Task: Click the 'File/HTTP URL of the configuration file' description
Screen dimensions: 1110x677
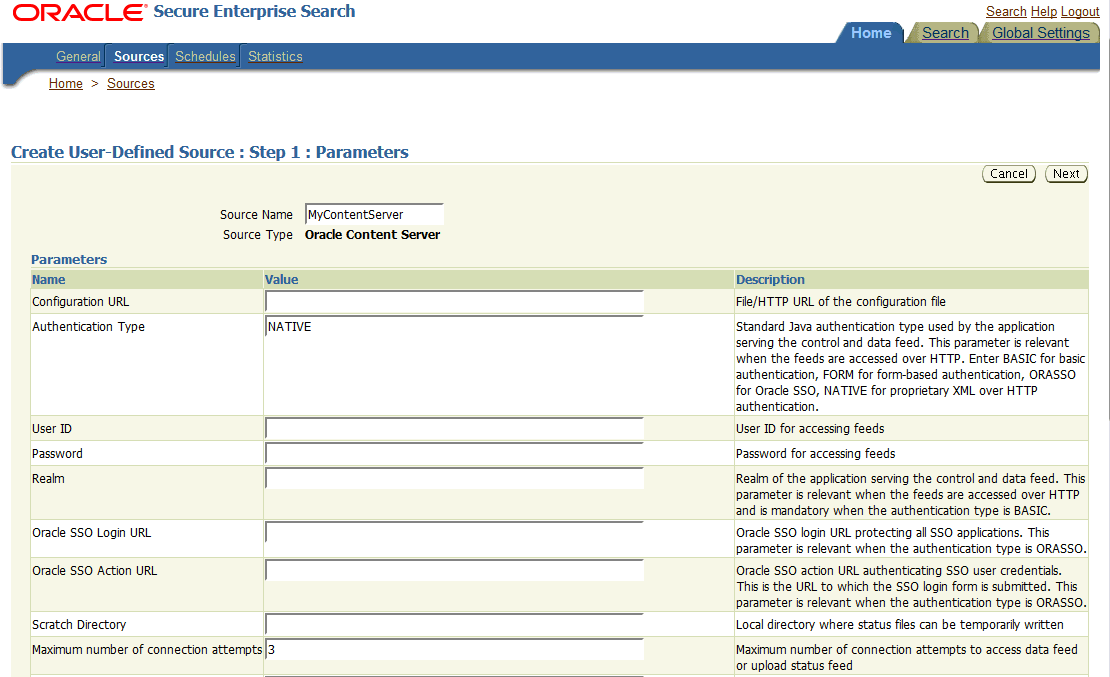Action: 840,302
